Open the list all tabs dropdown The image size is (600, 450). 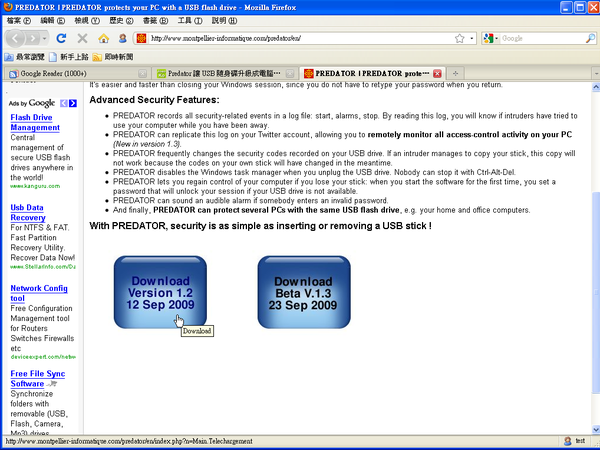point(596,73)
